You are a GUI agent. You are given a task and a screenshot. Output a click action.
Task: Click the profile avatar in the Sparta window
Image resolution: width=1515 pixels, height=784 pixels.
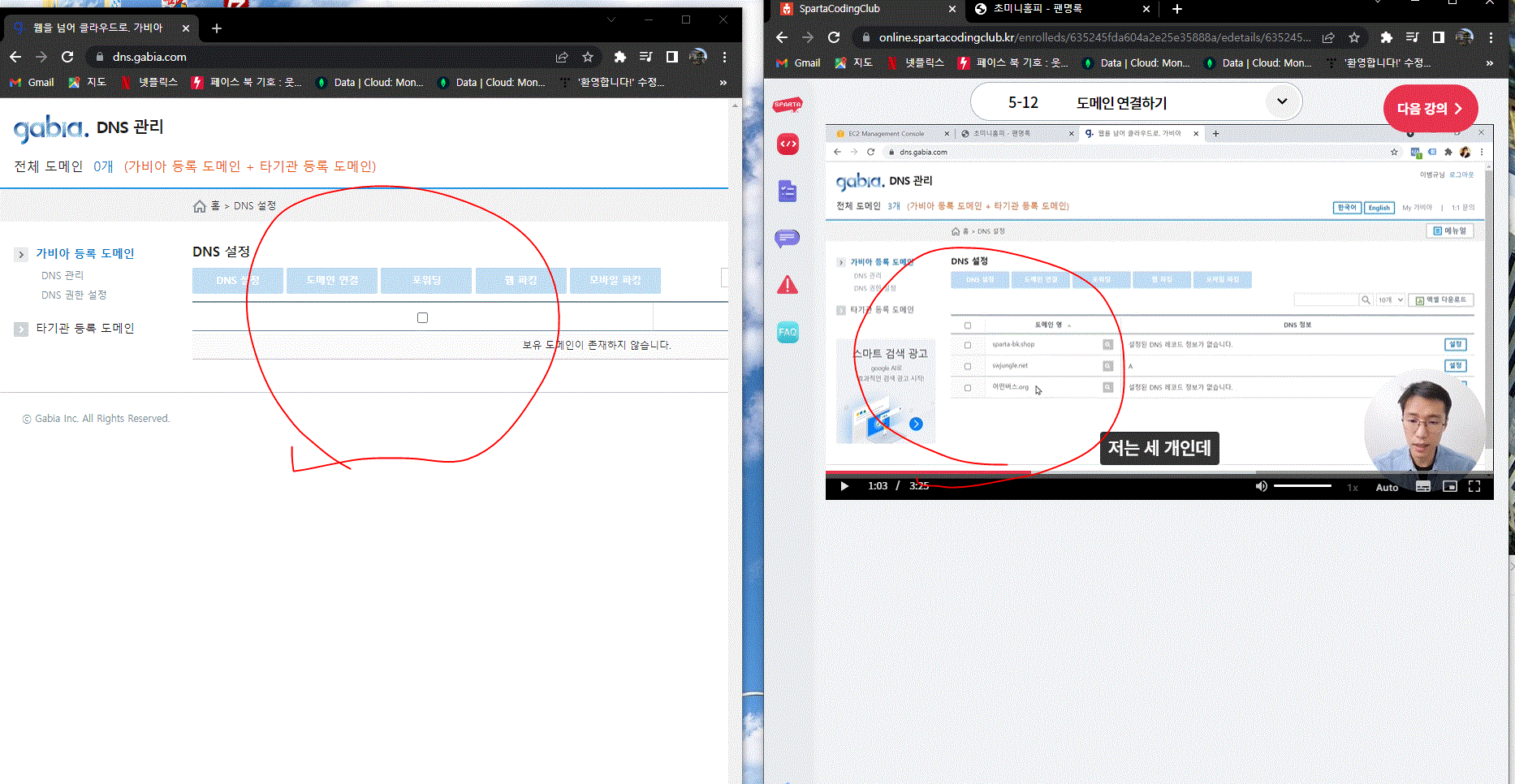1465,37
